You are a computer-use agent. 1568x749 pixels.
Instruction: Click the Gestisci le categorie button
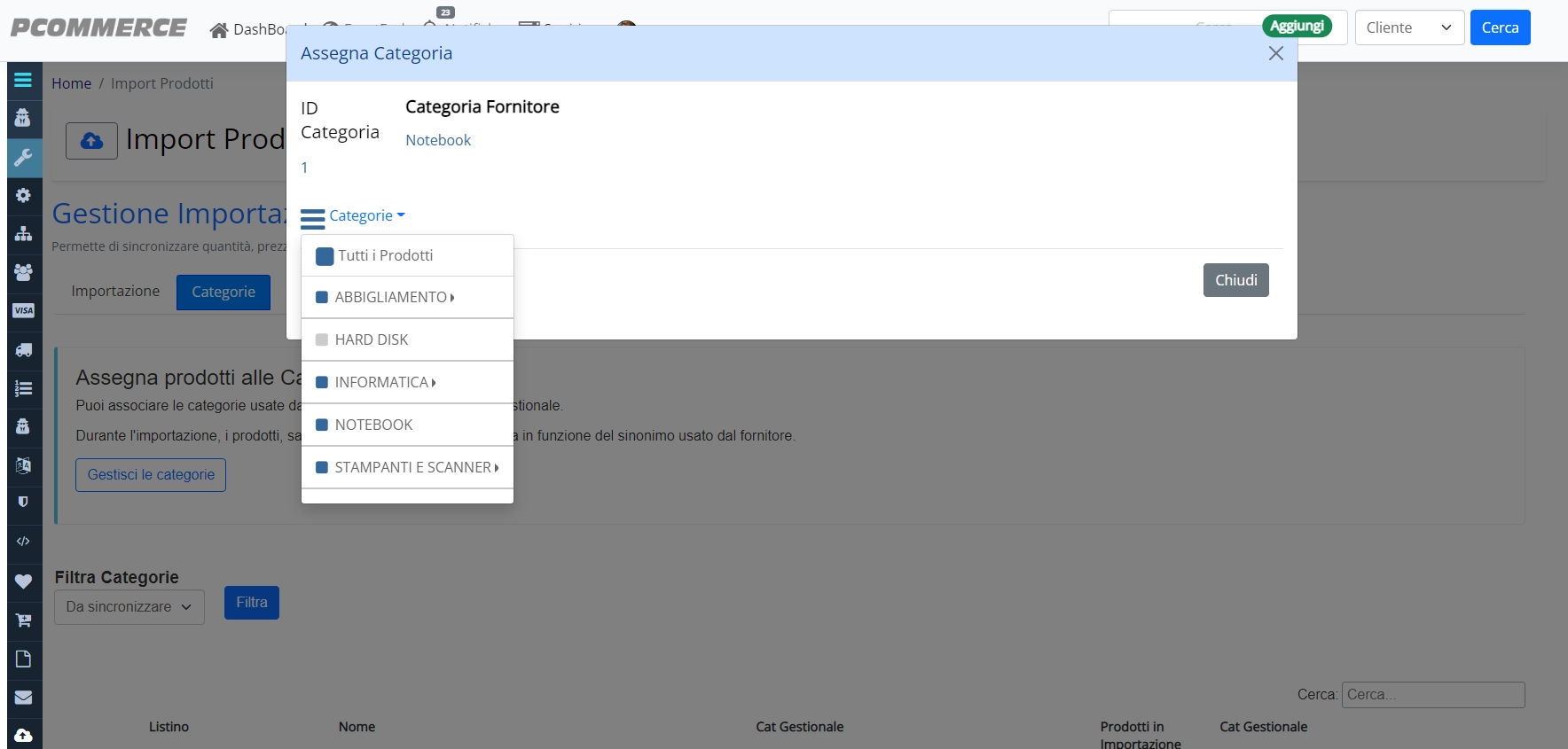click(151, 475)
